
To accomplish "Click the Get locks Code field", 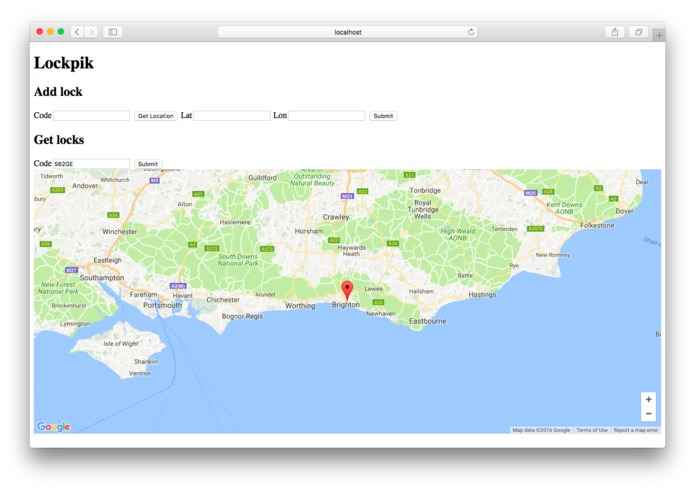I will click(91, 163).
